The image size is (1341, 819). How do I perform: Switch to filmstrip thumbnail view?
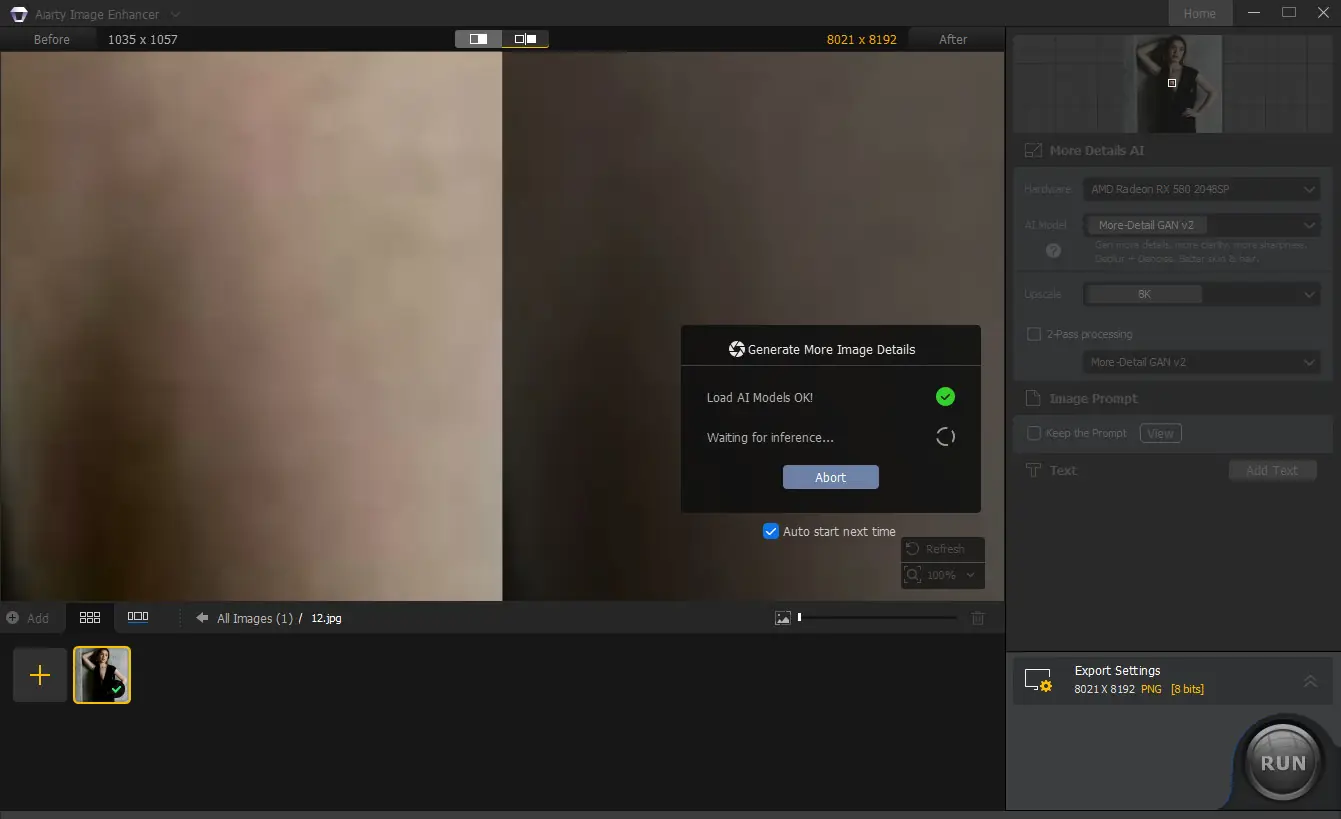pyautogui.click(x=138, y=617)
